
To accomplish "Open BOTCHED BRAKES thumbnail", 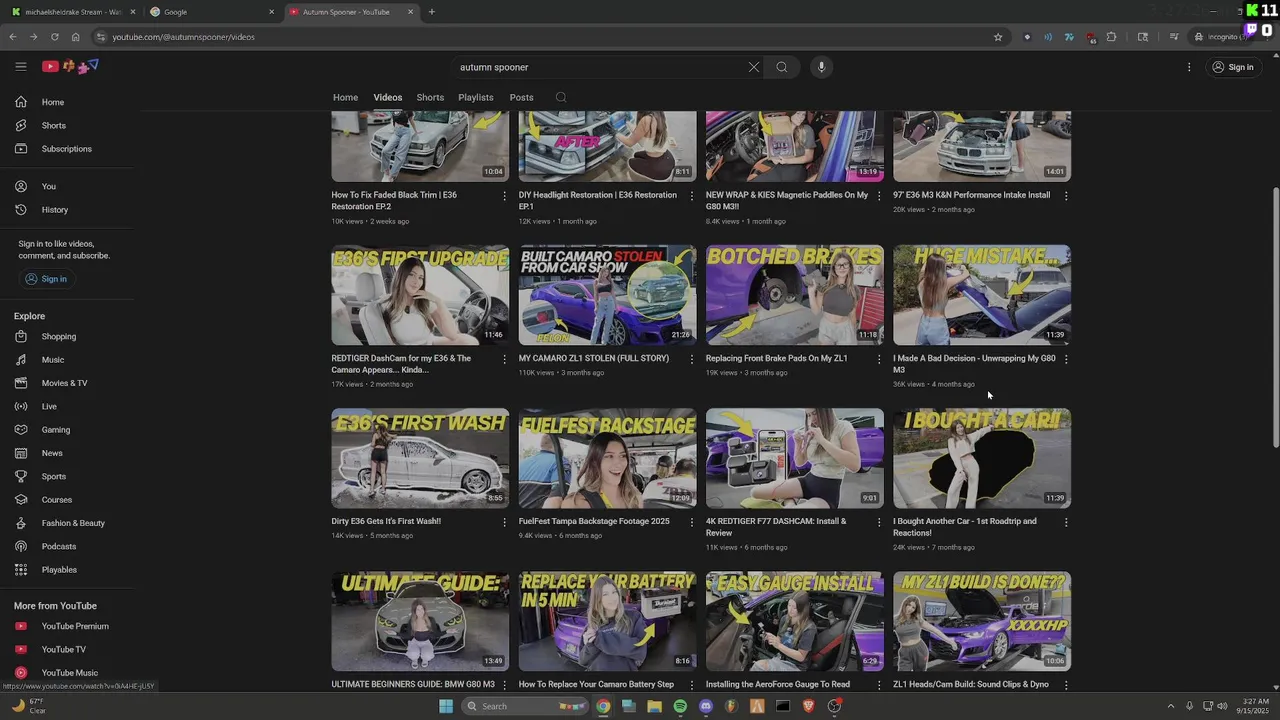I will click(795, 295).
